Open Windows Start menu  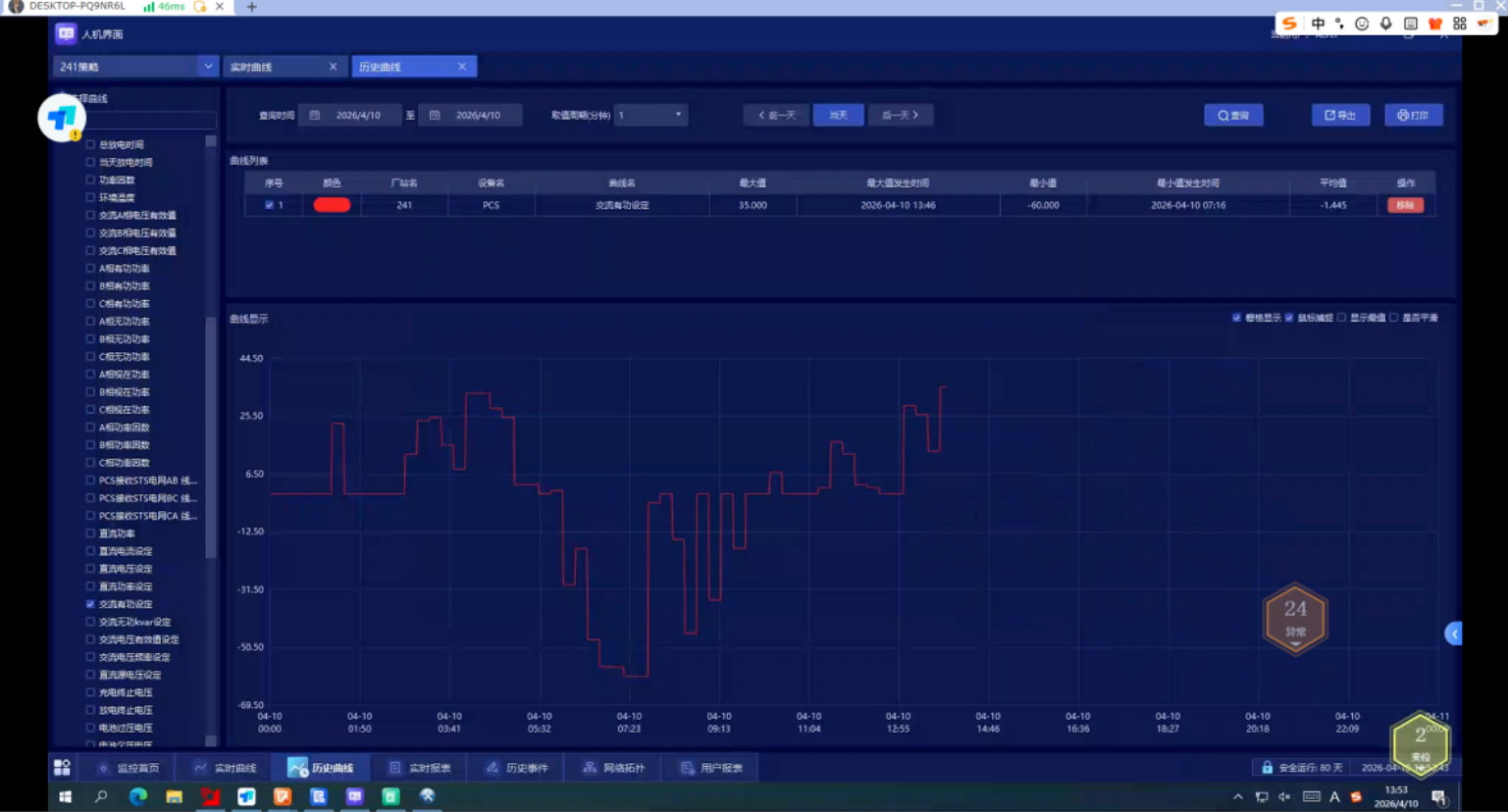66,796
